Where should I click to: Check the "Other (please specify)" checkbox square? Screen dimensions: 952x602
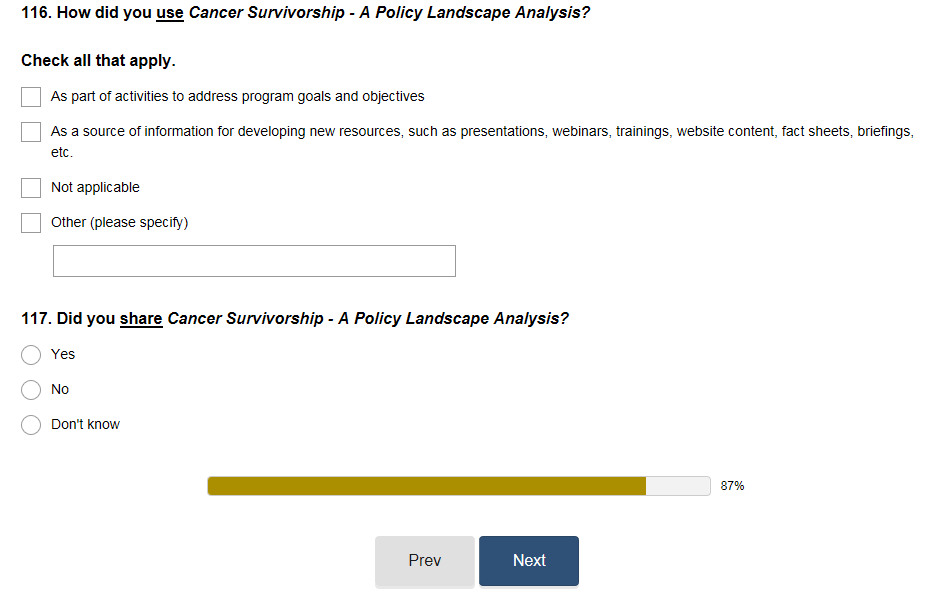(31, 223)
